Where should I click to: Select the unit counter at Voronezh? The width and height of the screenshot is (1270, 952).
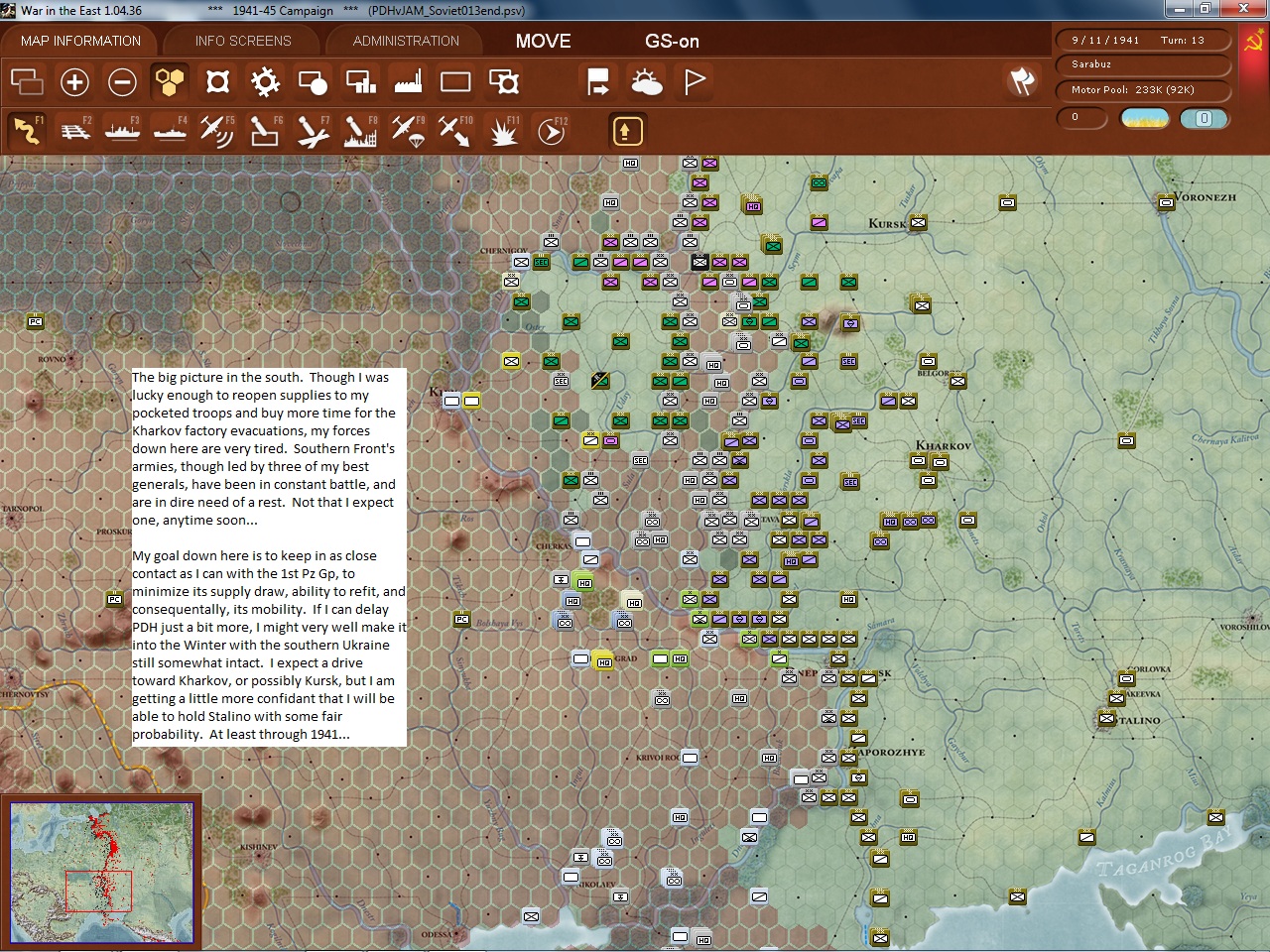click(x=1166, y=202)
